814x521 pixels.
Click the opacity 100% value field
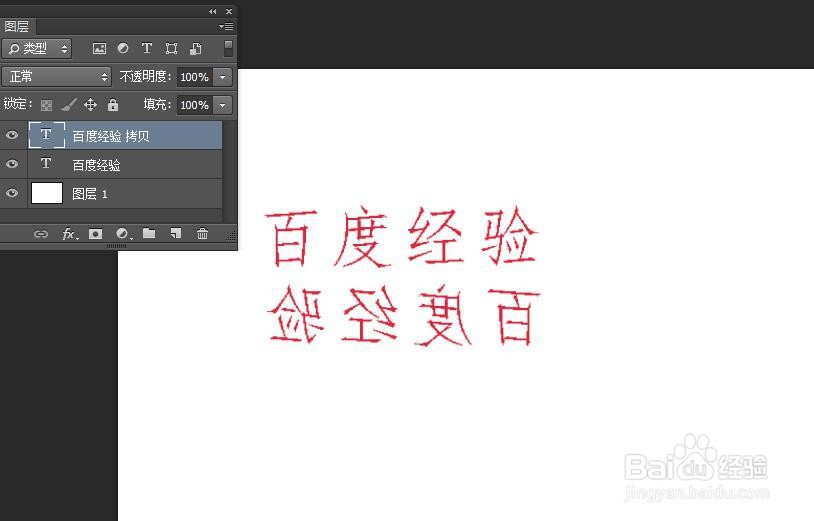(x=195, y=77)
